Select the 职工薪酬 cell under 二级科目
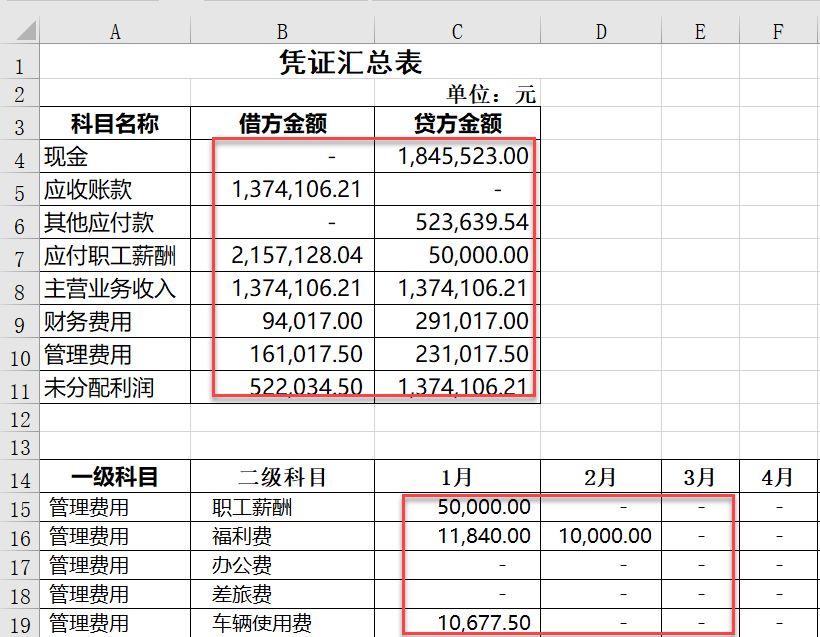This screenshot has width=820, height=637. [x=283, y=507]
